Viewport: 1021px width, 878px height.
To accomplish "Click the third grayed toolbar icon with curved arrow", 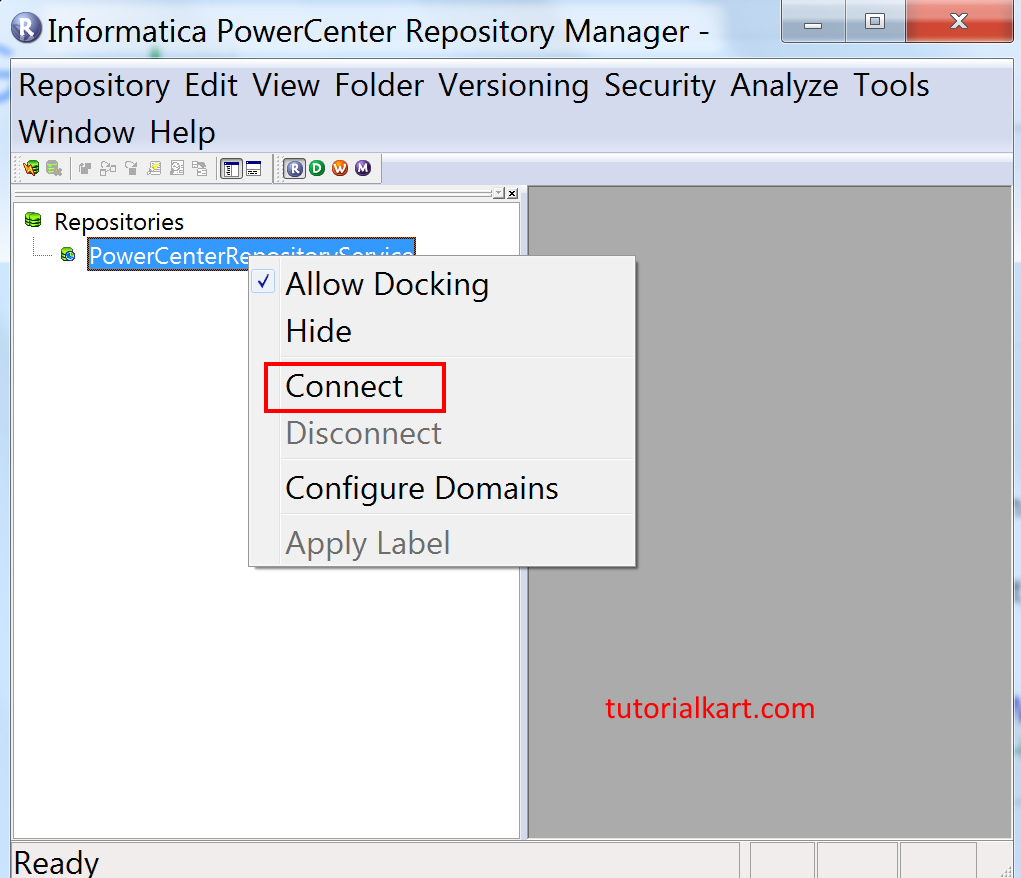I will pyautogui.click(x=131, y=169).
